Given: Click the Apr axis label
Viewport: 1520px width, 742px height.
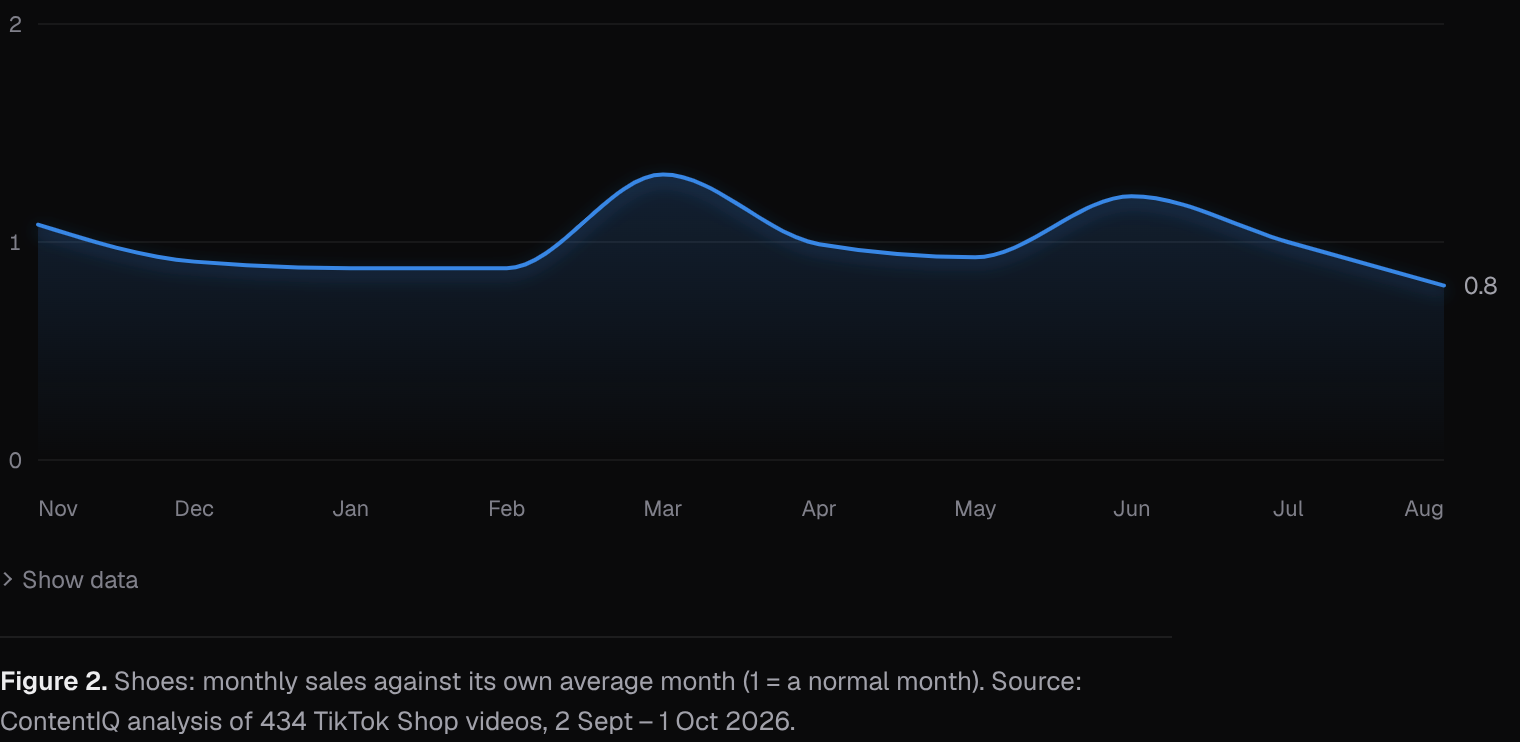Looking at the screenshot, I should pos(818,509).
